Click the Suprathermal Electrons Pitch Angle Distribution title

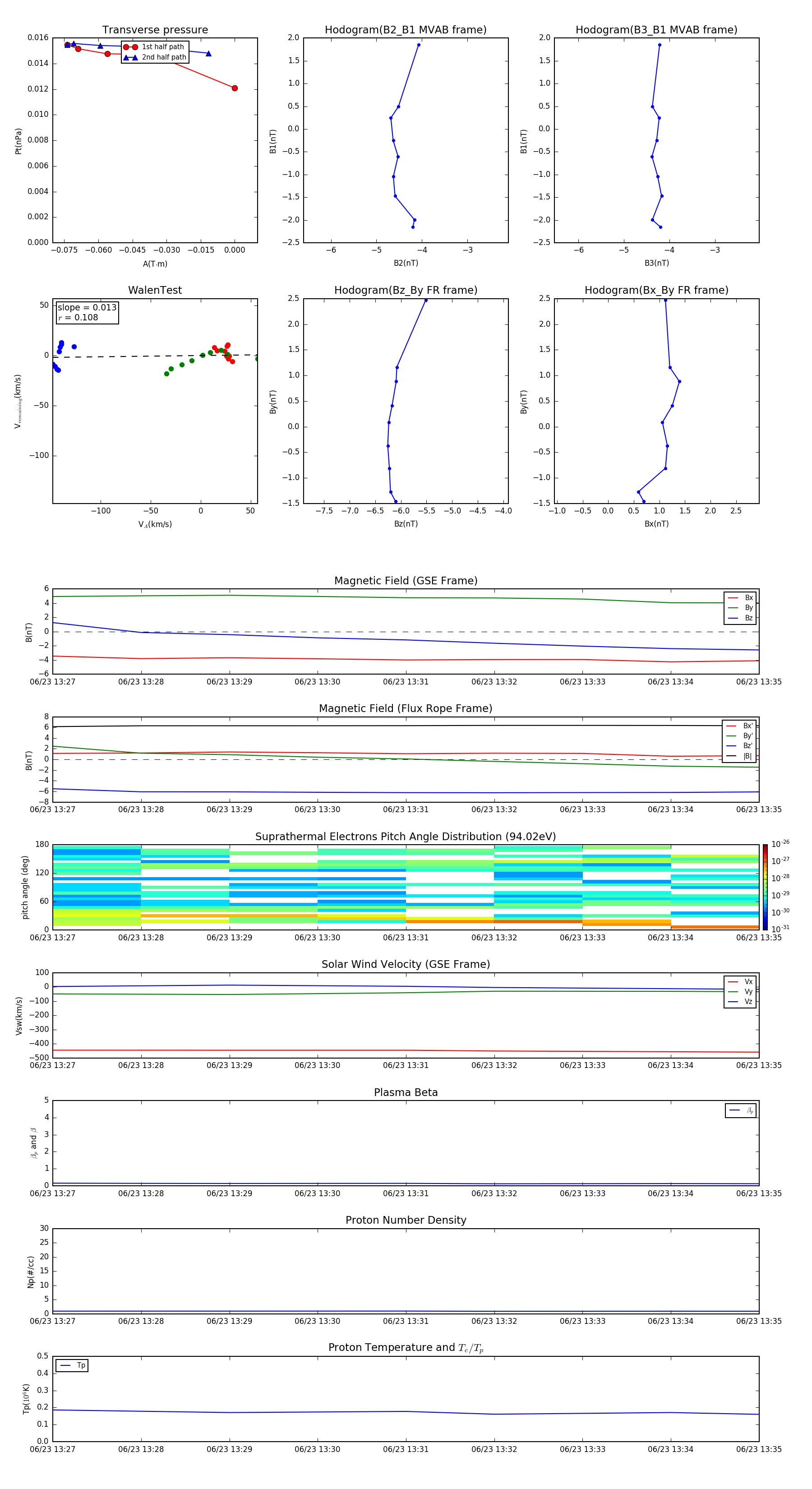tap(406, 837)
